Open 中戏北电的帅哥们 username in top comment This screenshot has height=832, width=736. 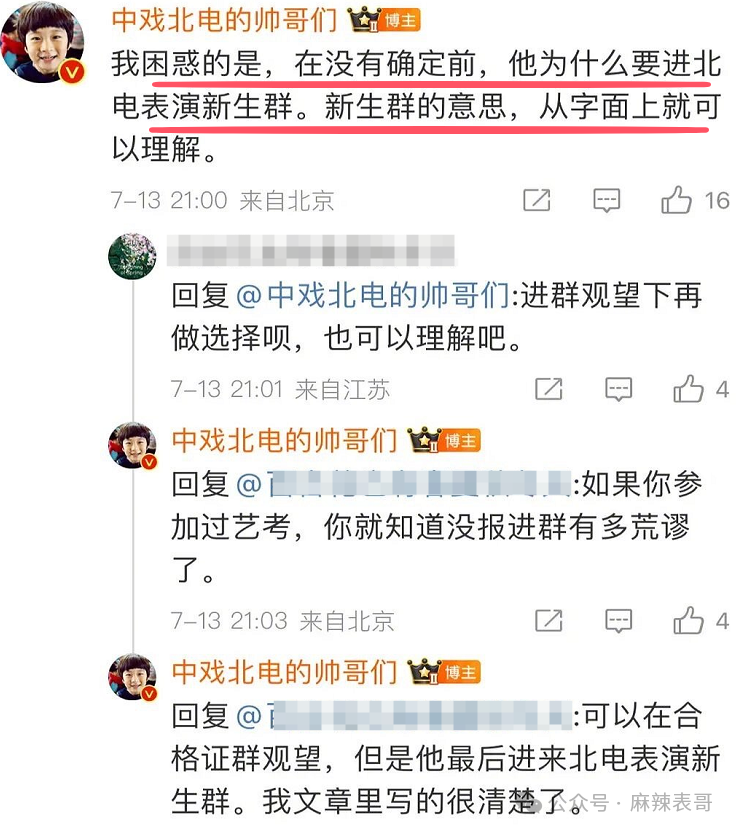click(x=224, y=21)
